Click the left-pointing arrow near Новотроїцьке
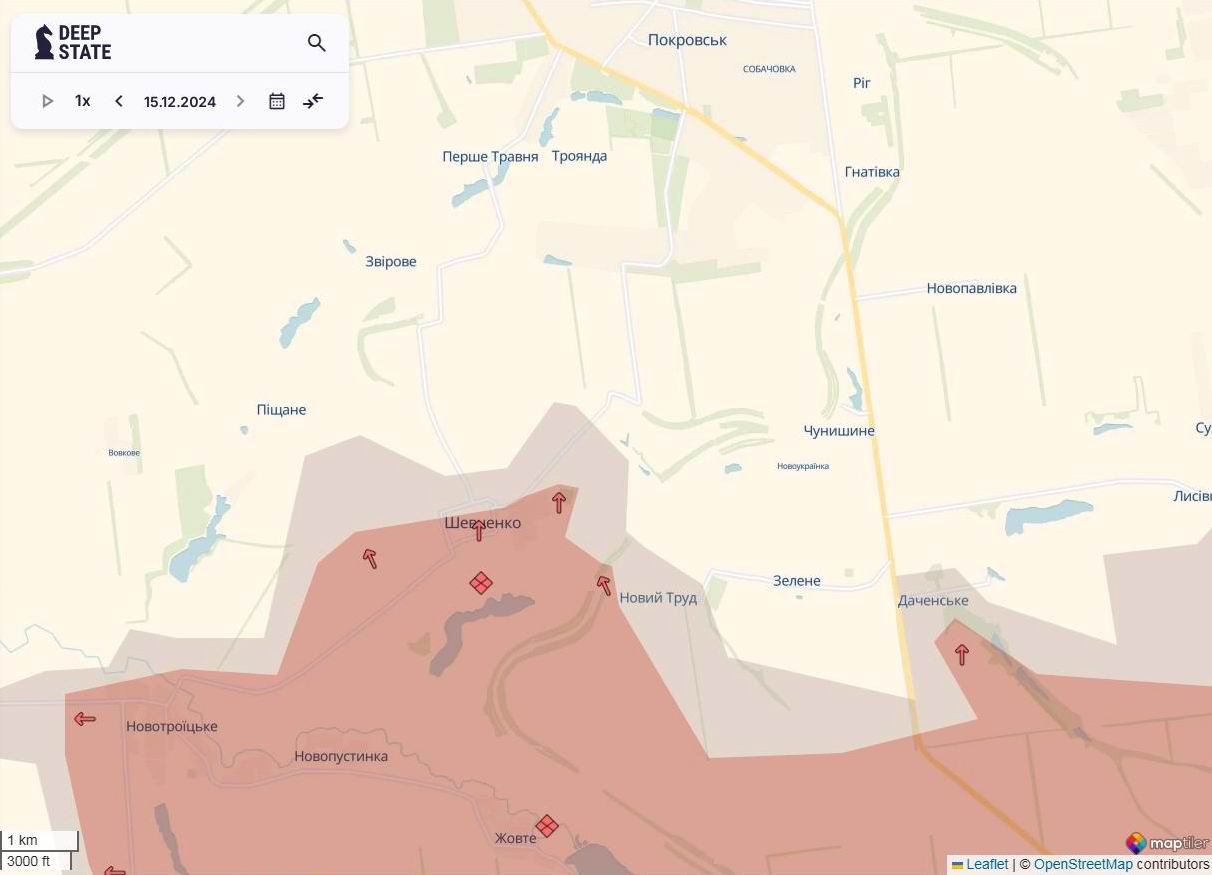 pos(85,718)
